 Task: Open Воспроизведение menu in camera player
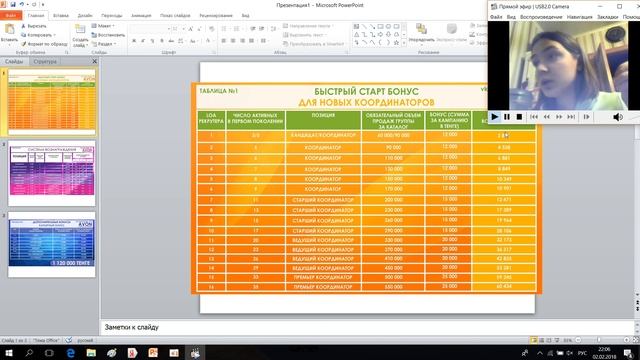pyautogui.click(x=541, y=17)
